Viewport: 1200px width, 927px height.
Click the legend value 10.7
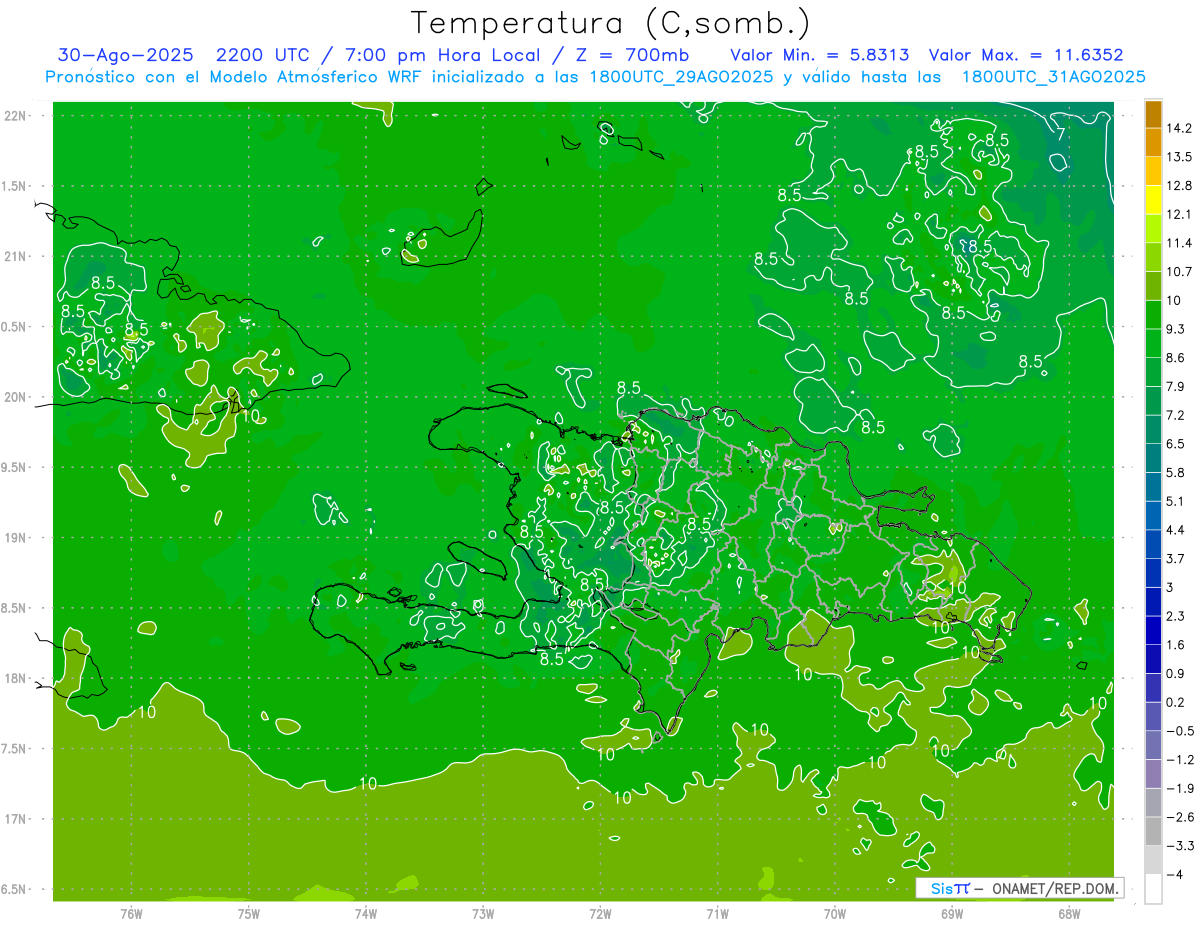(1179, 272)
